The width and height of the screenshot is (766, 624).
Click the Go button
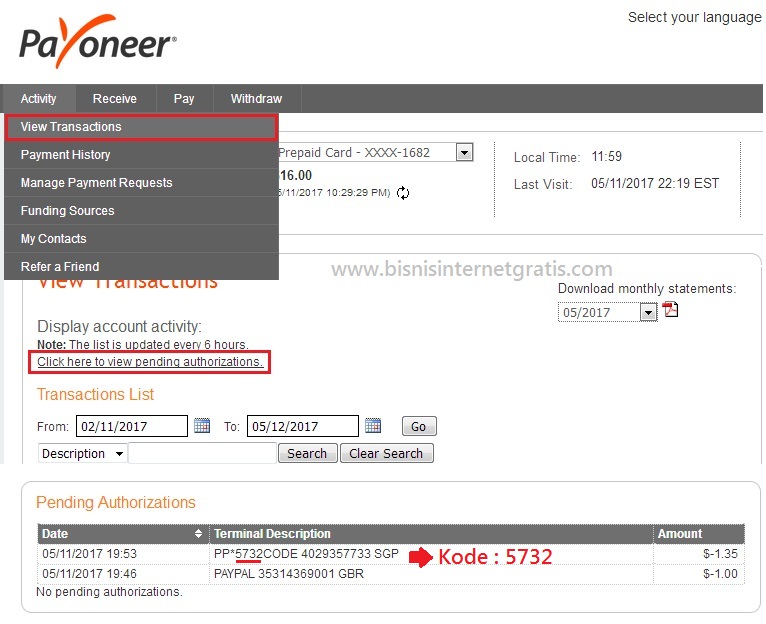(x=419, y=426)
